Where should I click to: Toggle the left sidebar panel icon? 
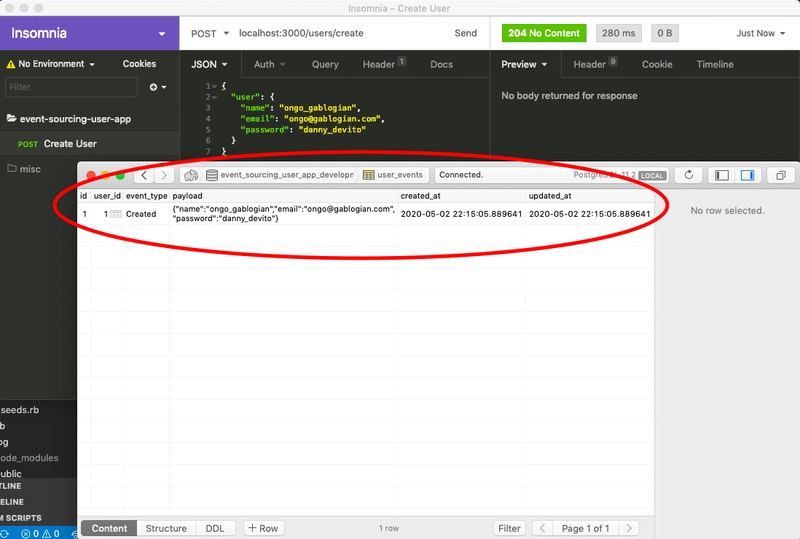click(721, 175)
